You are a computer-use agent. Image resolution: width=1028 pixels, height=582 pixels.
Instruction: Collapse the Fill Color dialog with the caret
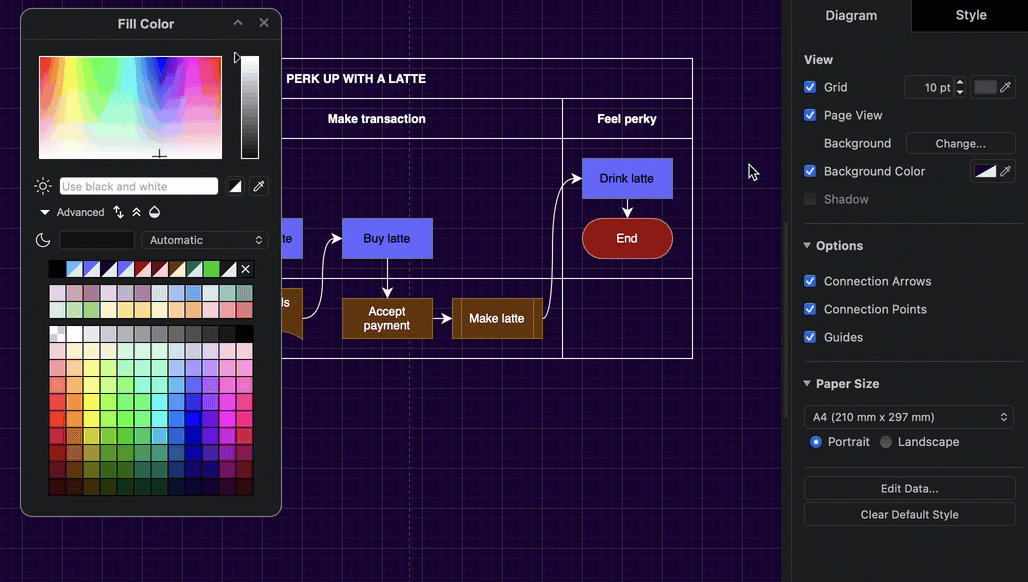238,23
